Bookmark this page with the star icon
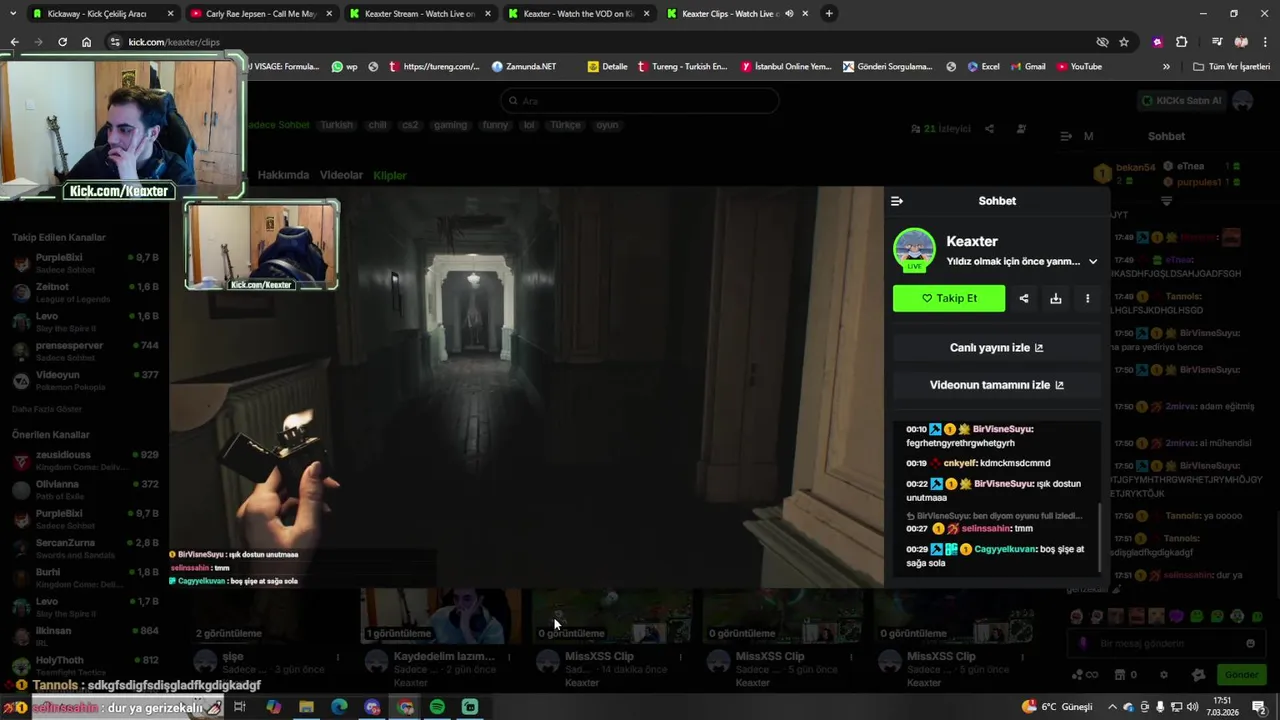The image size is (1280, 720). pos(1124,42)
